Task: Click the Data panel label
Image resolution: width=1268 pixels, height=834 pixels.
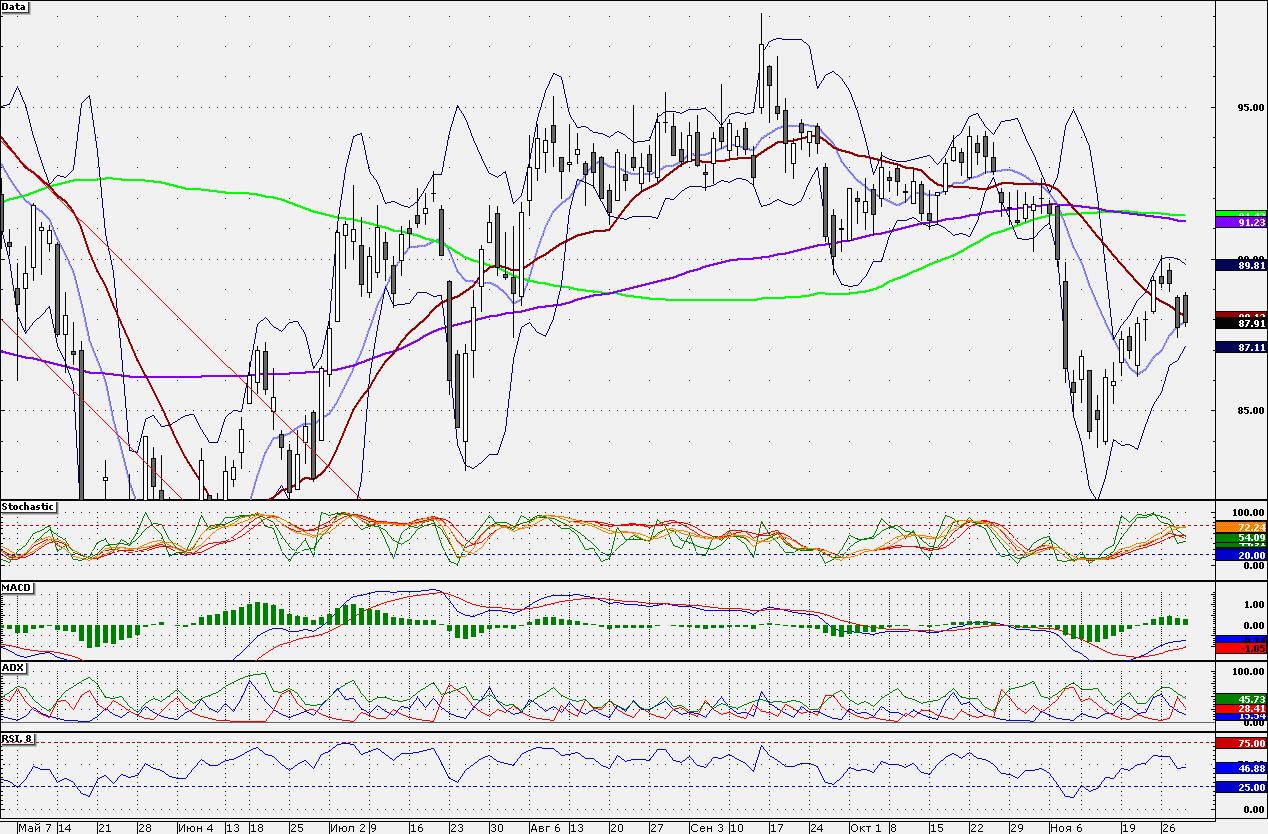Action: pyautogui.click(x=15, y=7)
